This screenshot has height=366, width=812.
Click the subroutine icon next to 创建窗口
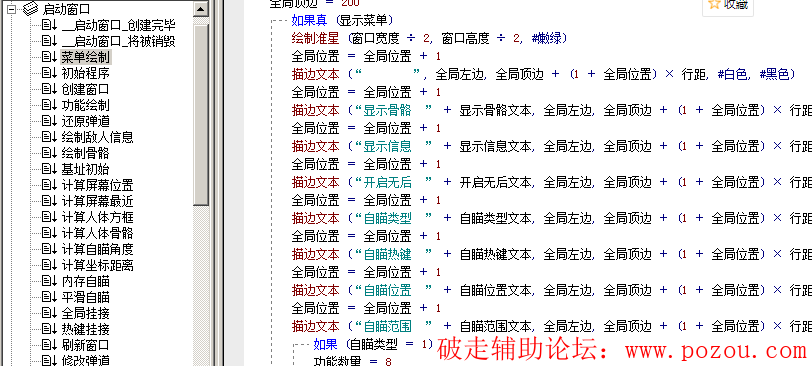pos(50,89)
